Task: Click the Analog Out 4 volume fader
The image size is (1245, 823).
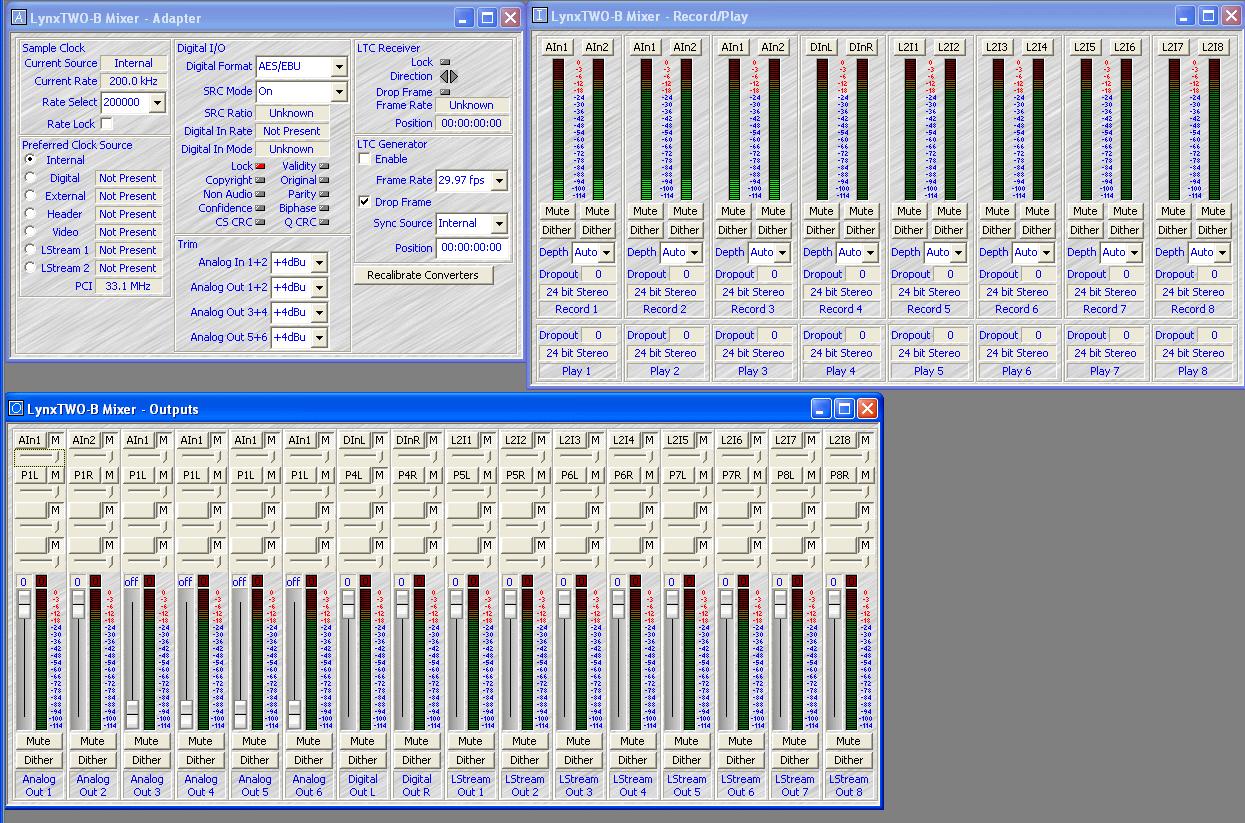Action: click(187, 714)
